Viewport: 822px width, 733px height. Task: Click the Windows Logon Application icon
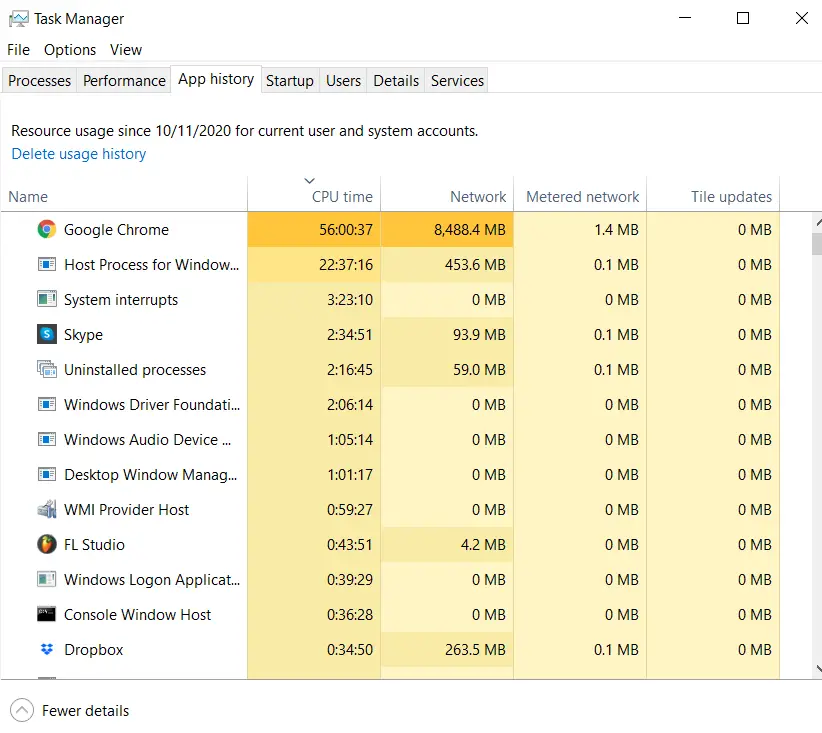47,579
